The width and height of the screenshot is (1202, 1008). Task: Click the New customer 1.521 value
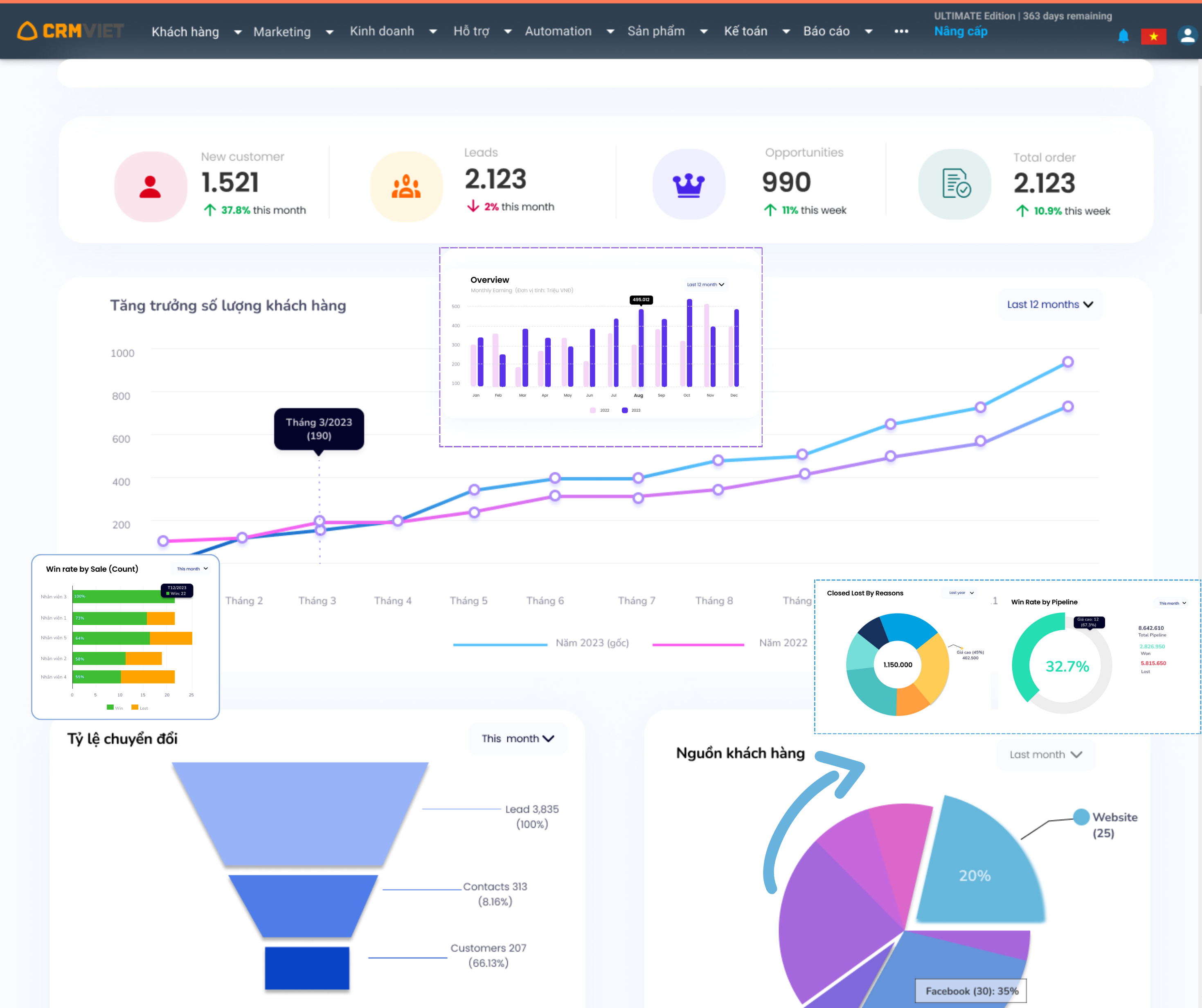230,183
